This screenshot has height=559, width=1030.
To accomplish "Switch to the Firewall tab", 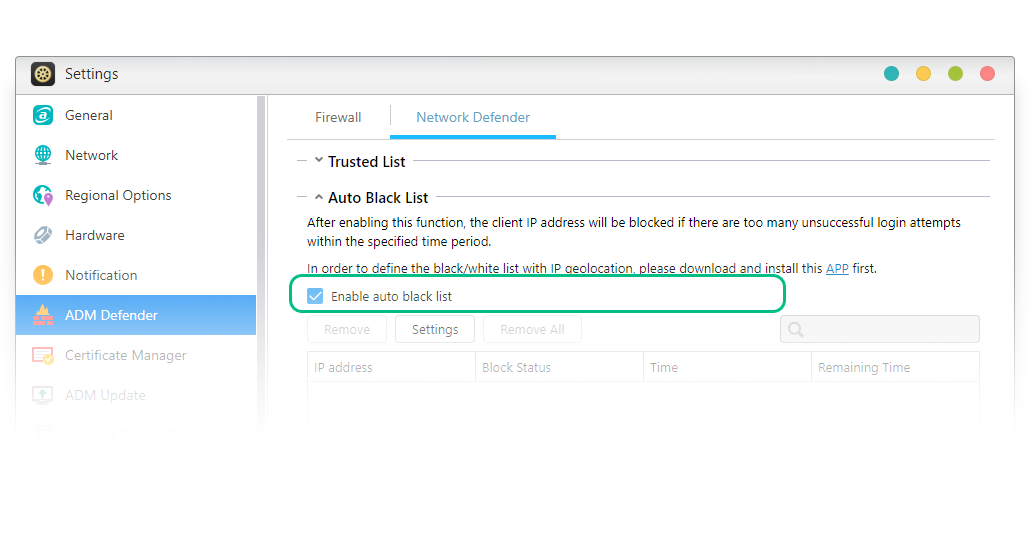I will 338,117.
